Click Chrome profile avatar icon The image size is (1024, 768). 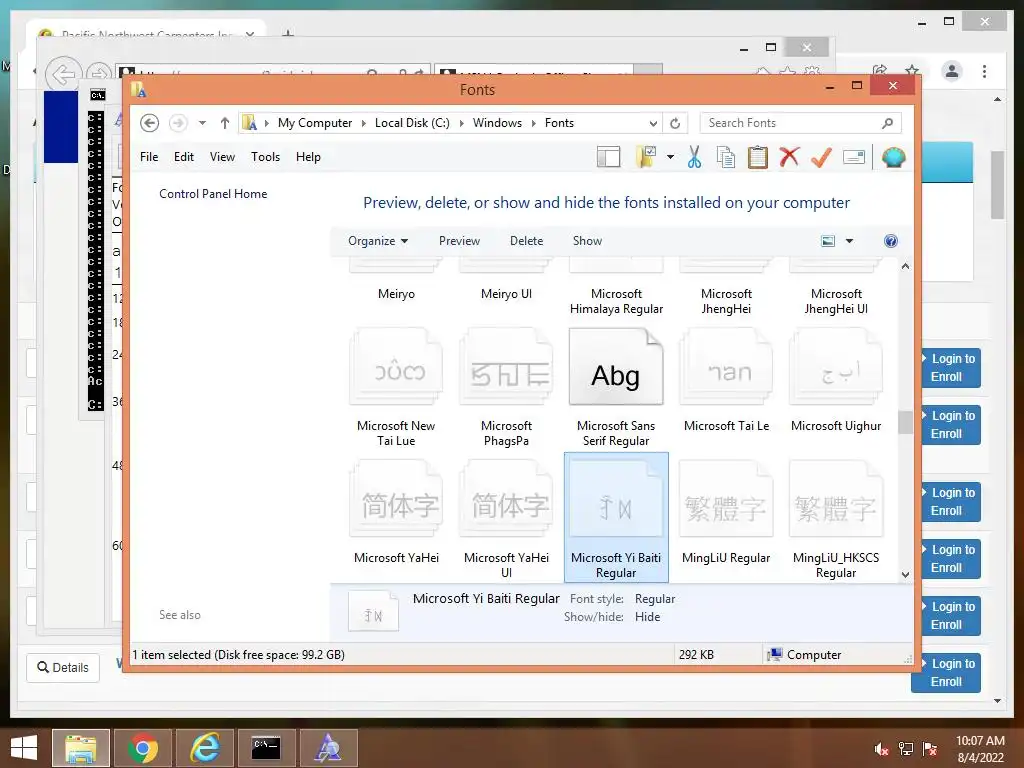tap(952, 71)
